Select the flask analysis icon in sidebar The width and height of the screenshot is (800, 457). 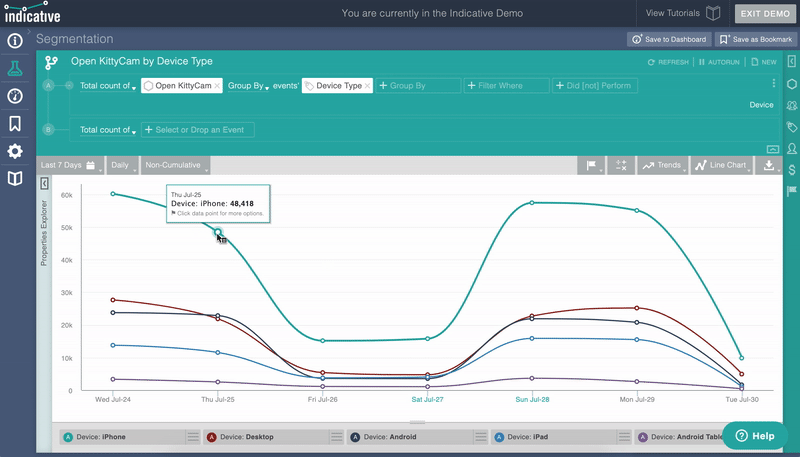[x=15, y=68]
